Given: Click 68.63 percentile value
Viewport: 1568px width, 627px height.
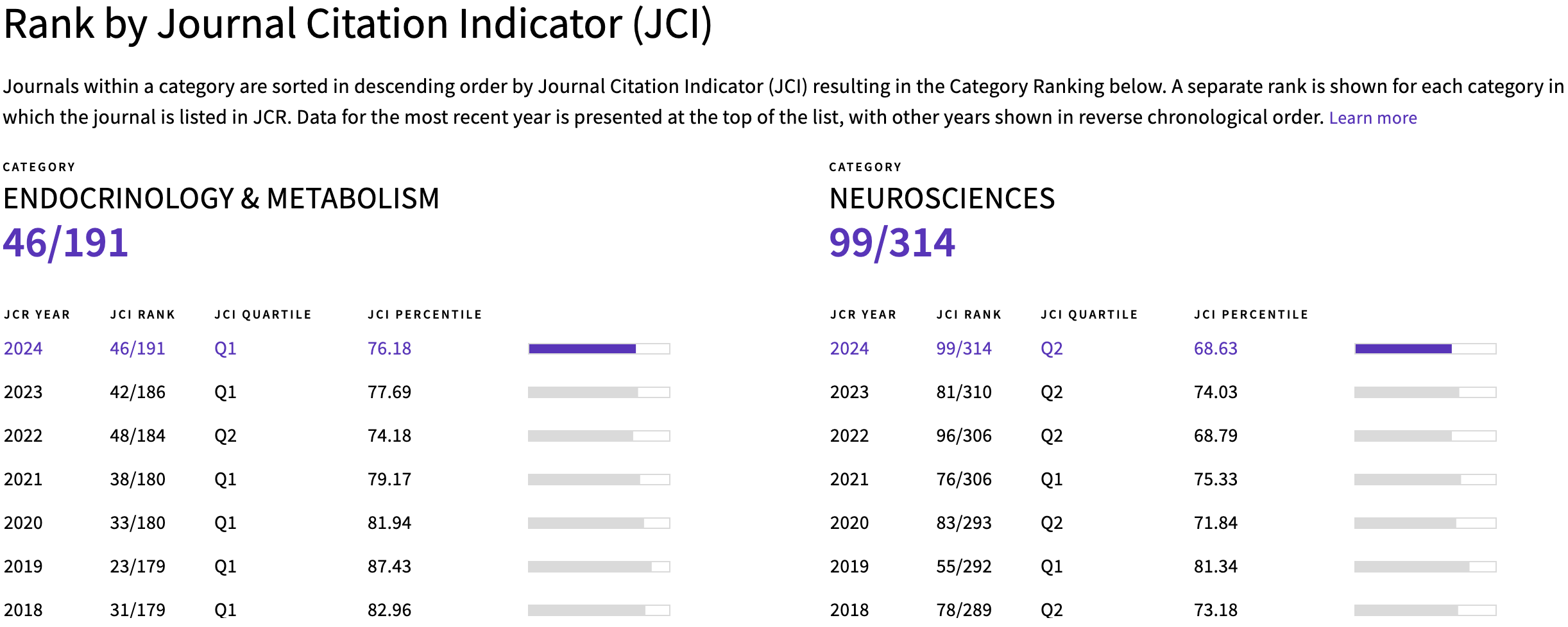Looking at the screenshot, I should [1216, 349].
